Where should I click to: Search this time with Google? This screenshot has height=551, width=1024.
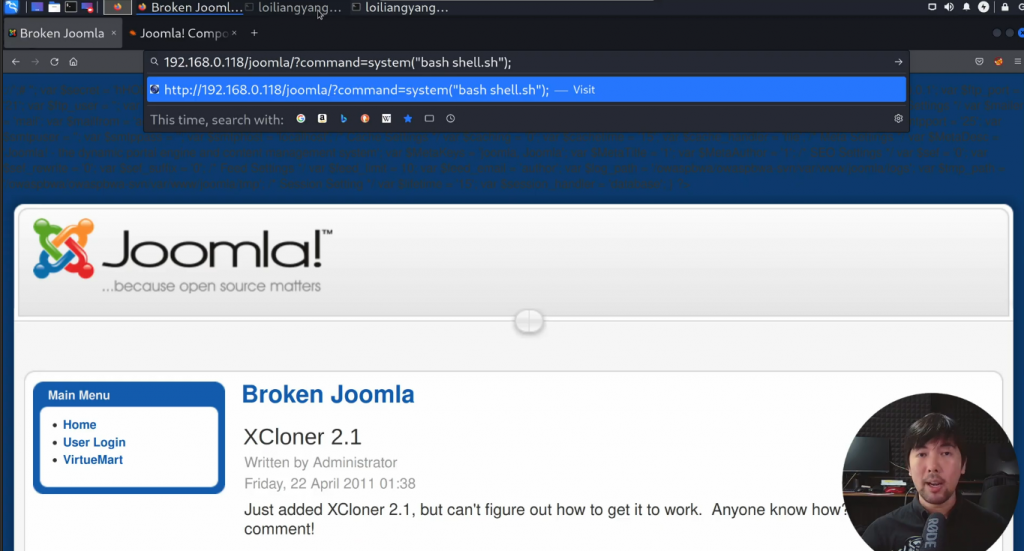coord(301,119)
